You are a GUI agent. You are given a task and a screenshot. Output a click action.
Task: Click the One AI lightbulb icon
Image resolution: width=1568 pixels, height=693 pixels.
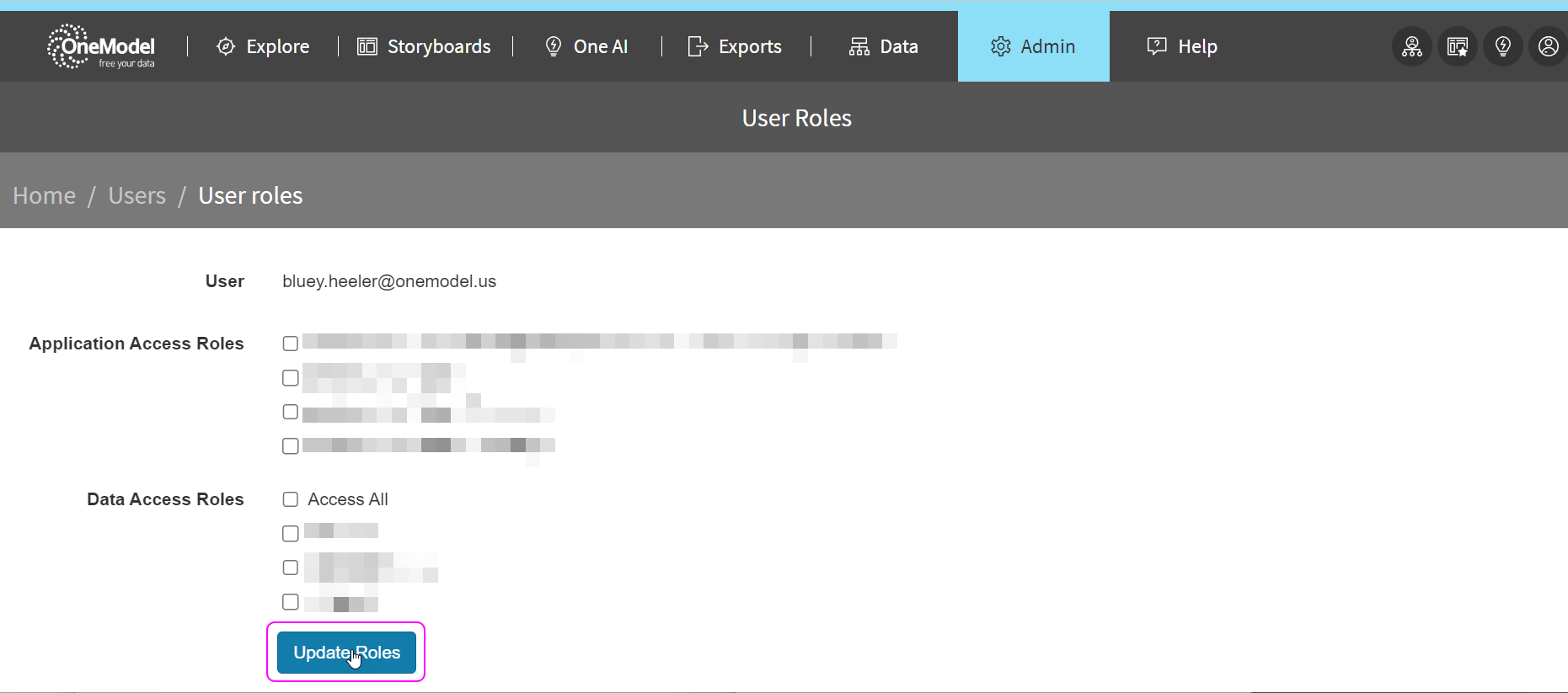click(x=554, y=46)
